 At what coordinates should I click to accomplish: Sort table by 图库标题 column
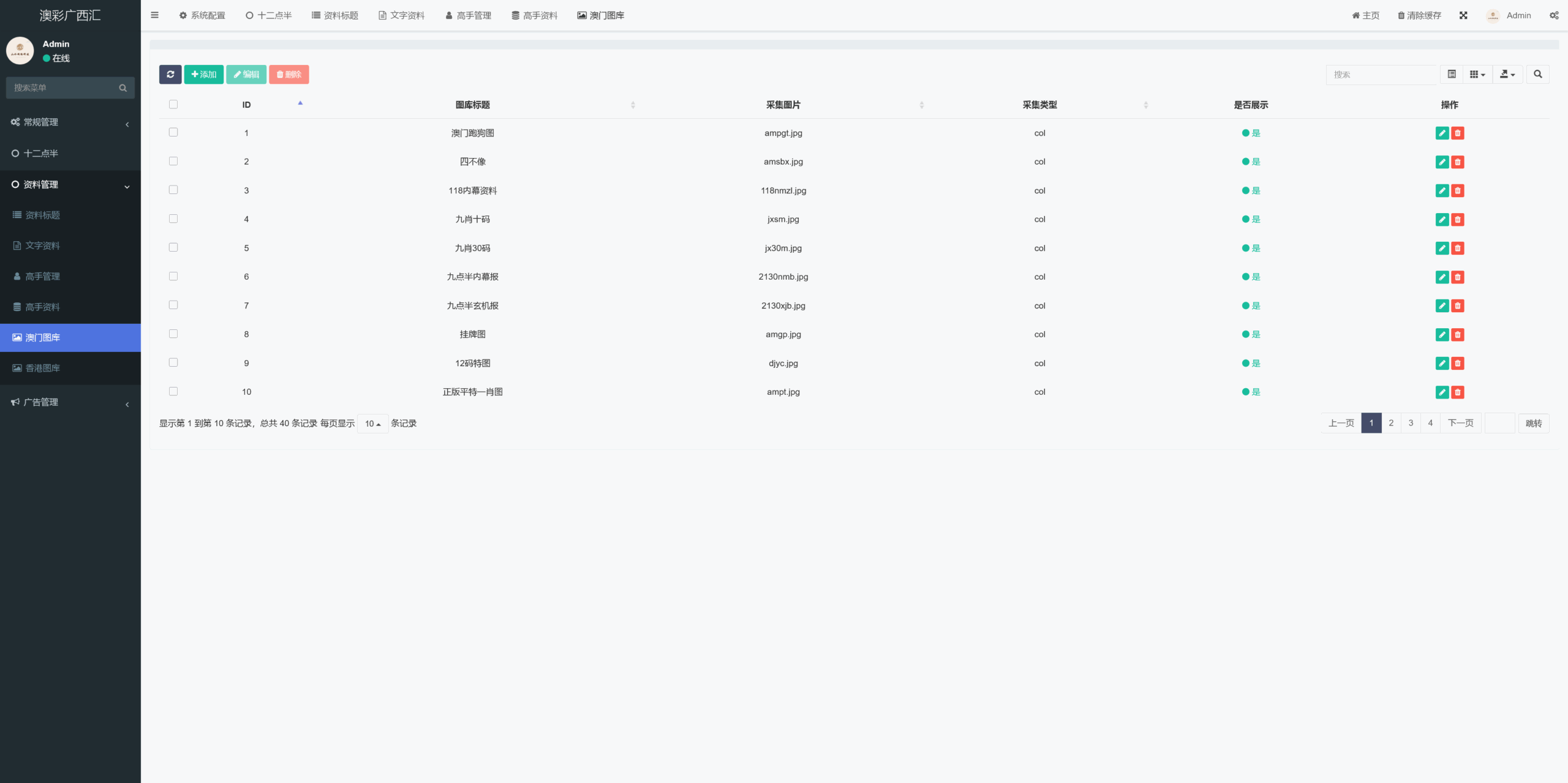click(473, 105)
